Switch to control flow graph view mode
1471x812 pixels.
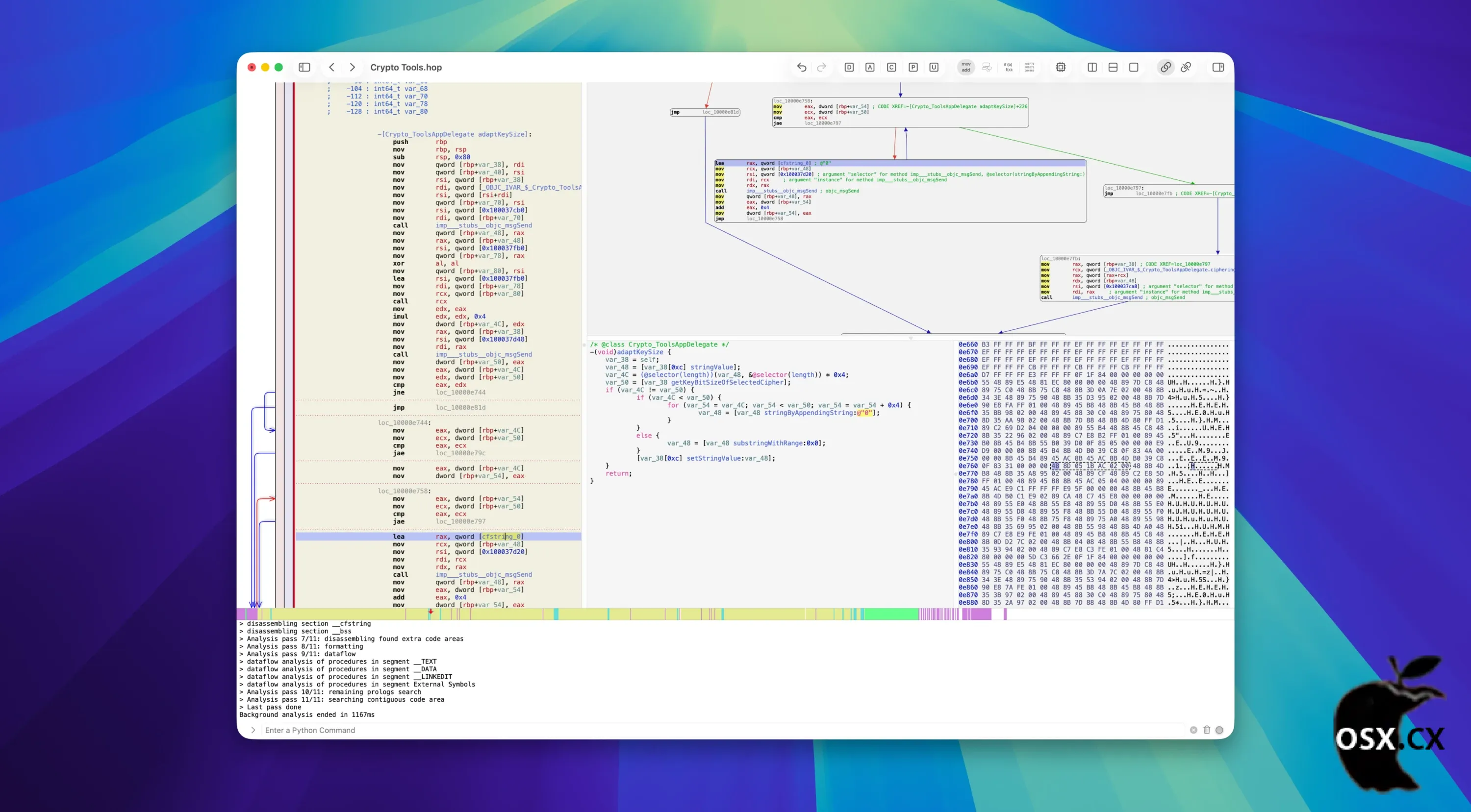click(987, 67)
